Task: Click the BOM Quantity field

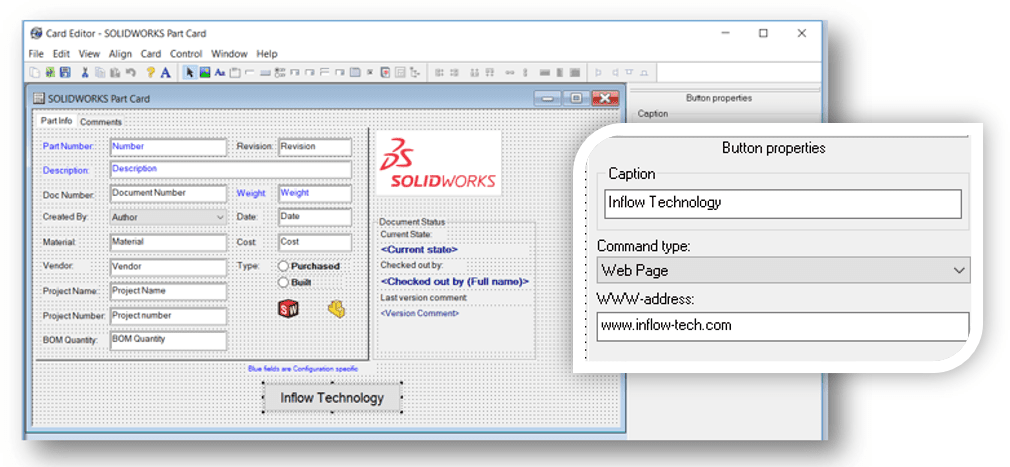Action: point(168,340)
